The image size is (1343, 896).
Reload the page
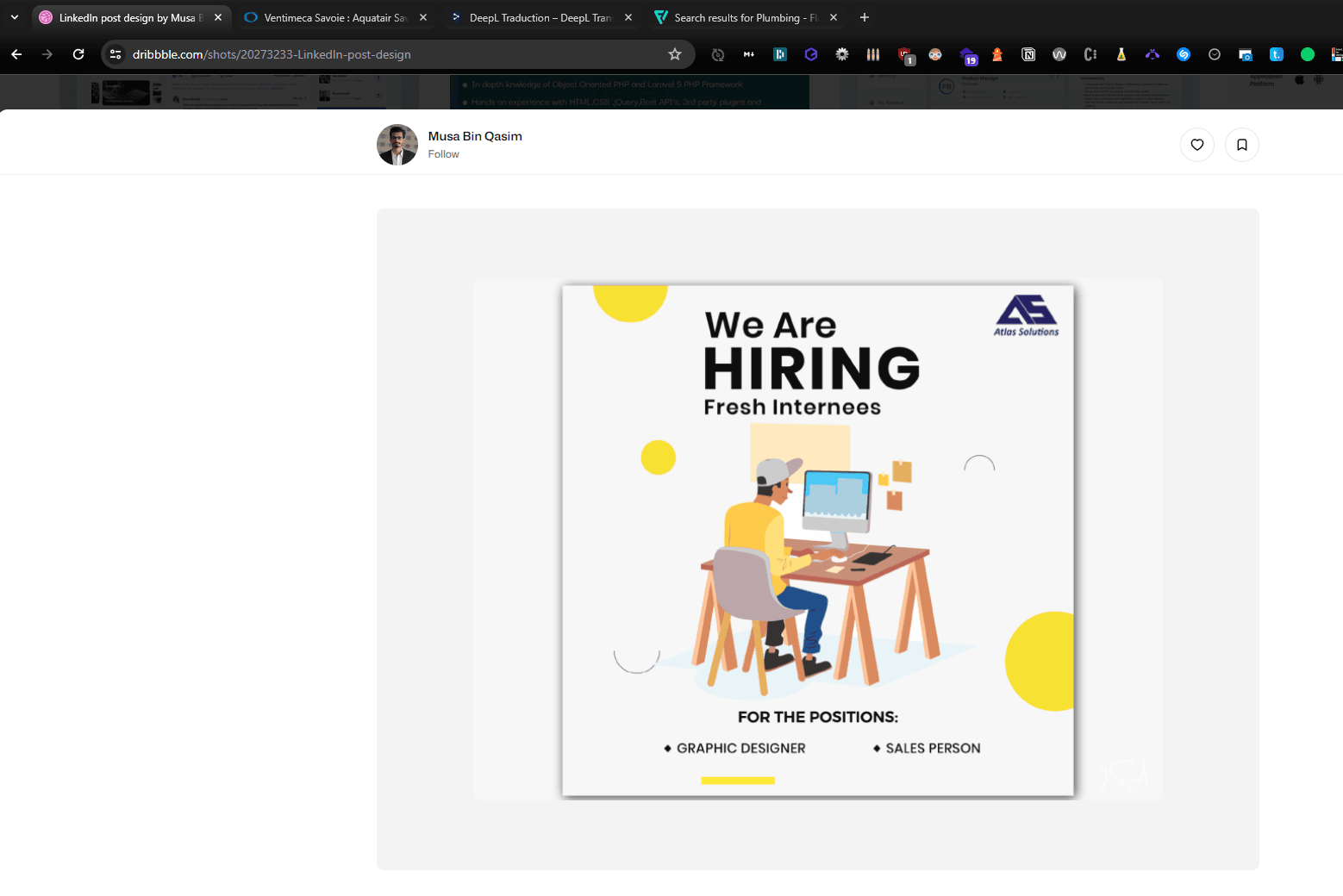pyautogui.click(x=78, y=54)
